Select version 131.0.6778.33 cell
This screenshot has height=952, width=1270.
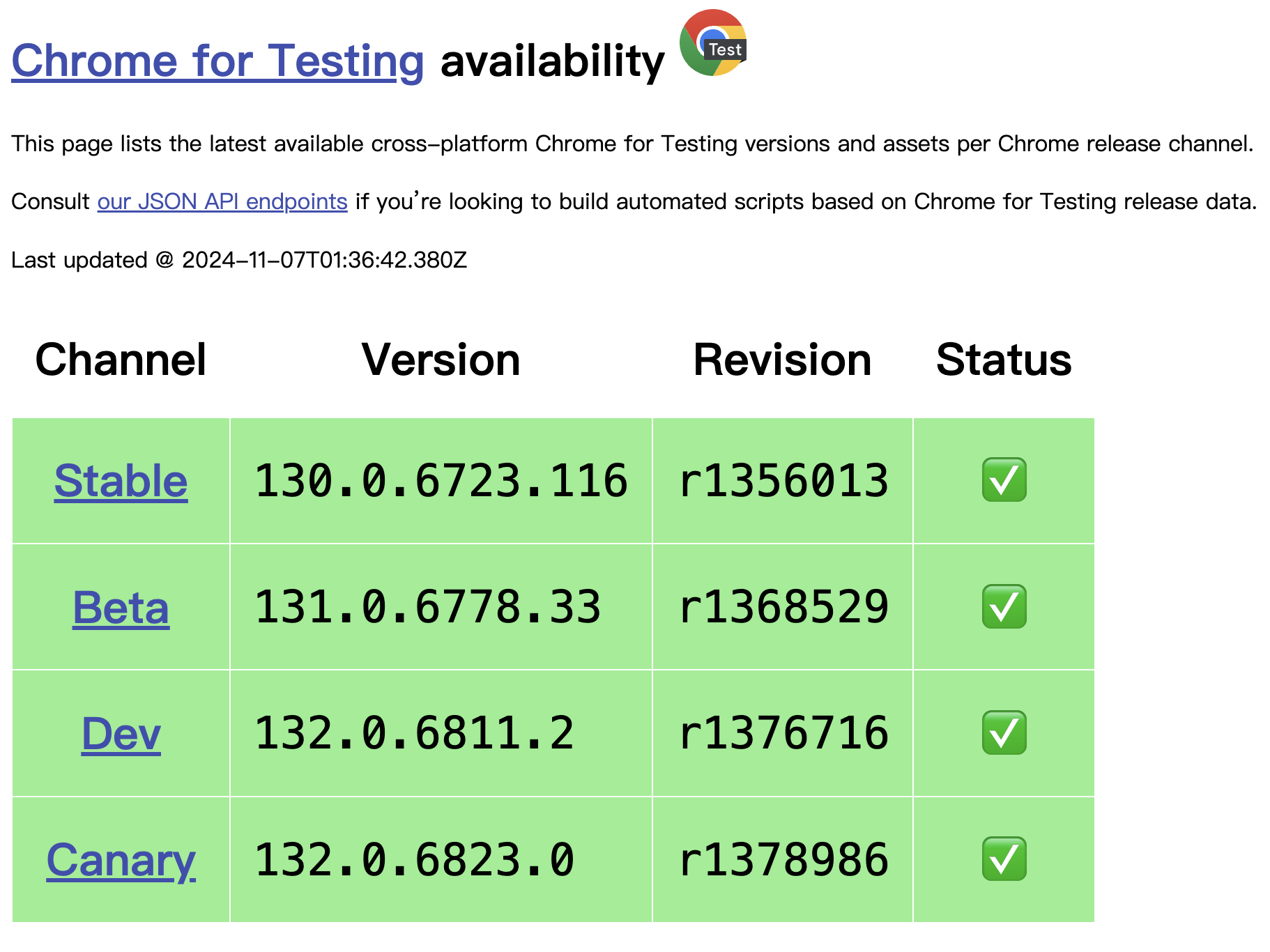pyautogui.click(x=441, y=607)
